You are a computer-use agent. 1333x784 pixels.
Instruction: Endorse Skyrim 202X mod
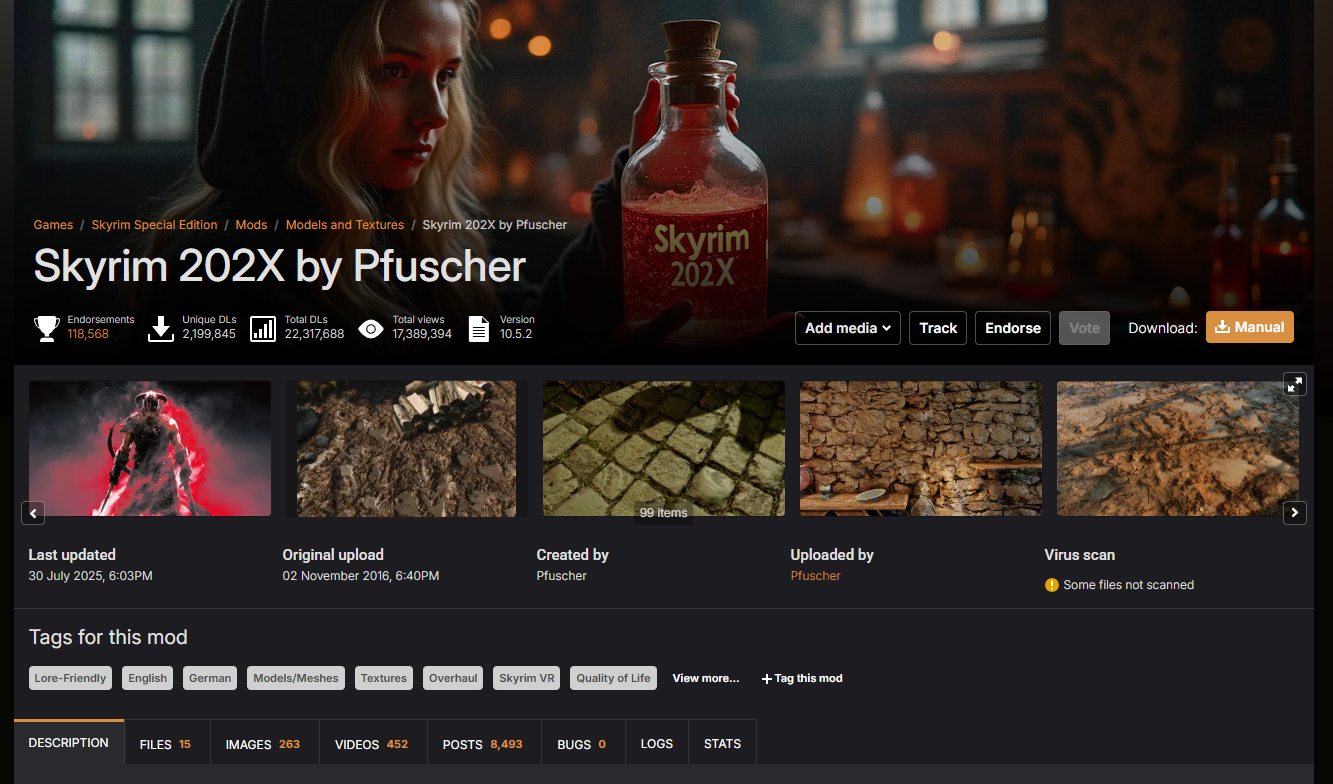[x=1013, y=328]
